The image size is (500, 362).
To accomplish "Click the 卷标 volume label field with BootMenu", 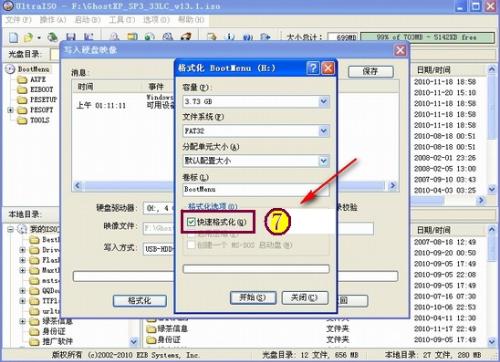I will point(256,189).
